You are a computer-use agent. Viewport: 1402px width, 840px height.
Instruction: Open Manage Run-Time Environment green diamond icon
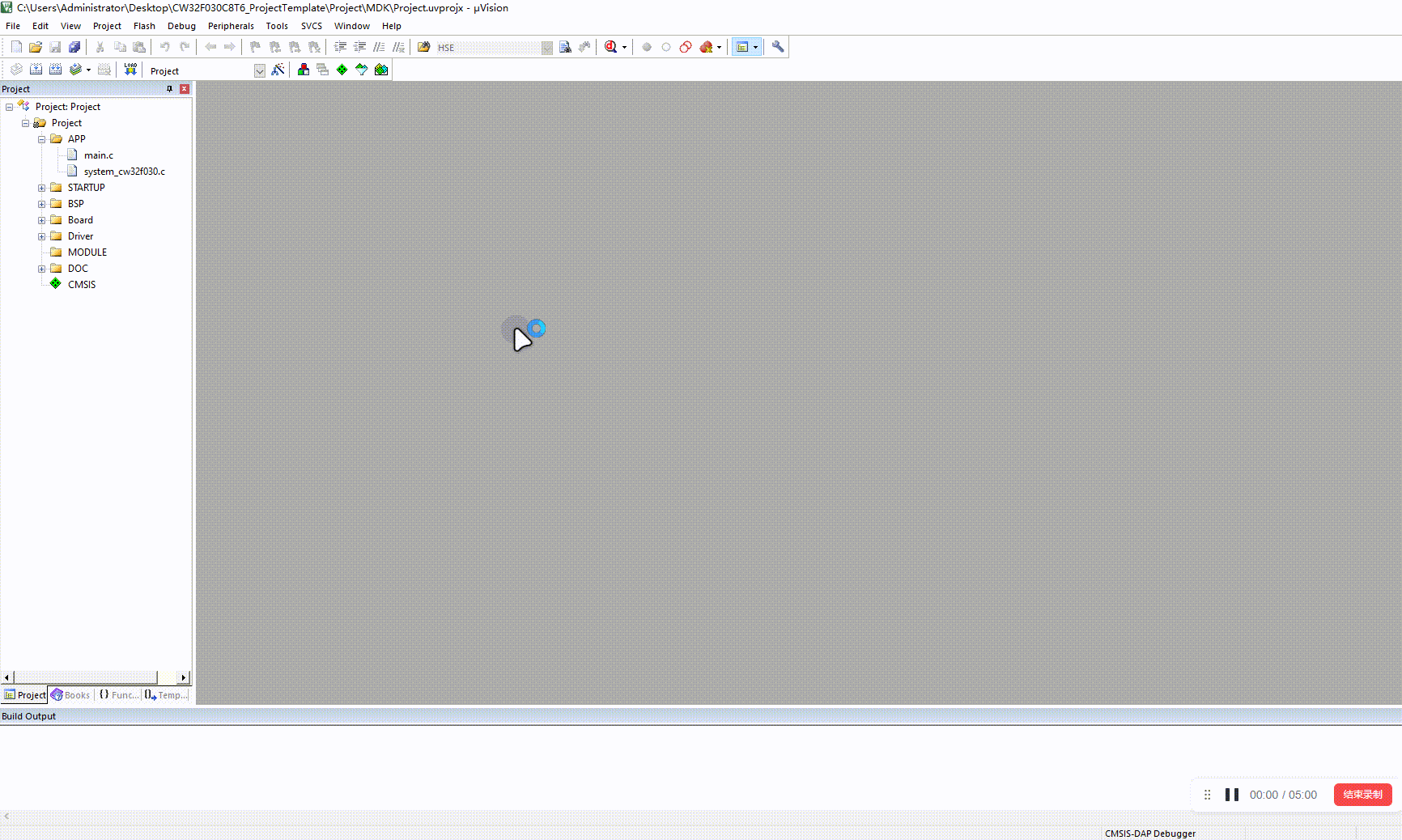342,70
